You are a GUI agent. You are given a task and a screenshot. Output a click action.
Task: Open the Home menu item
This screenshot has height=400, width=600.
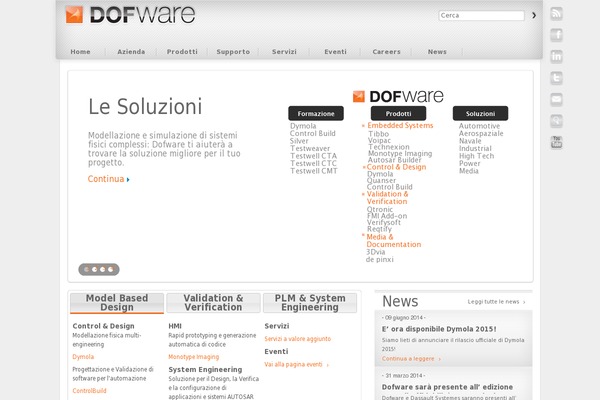coord(80,52)
